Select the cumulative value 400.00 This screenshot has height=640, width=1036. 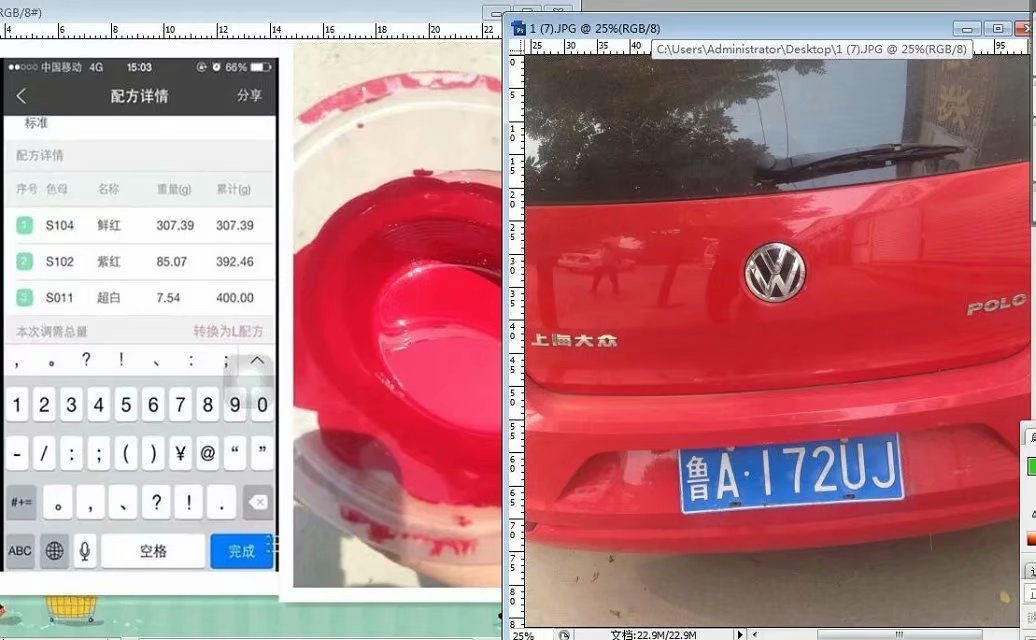[235, 298]
